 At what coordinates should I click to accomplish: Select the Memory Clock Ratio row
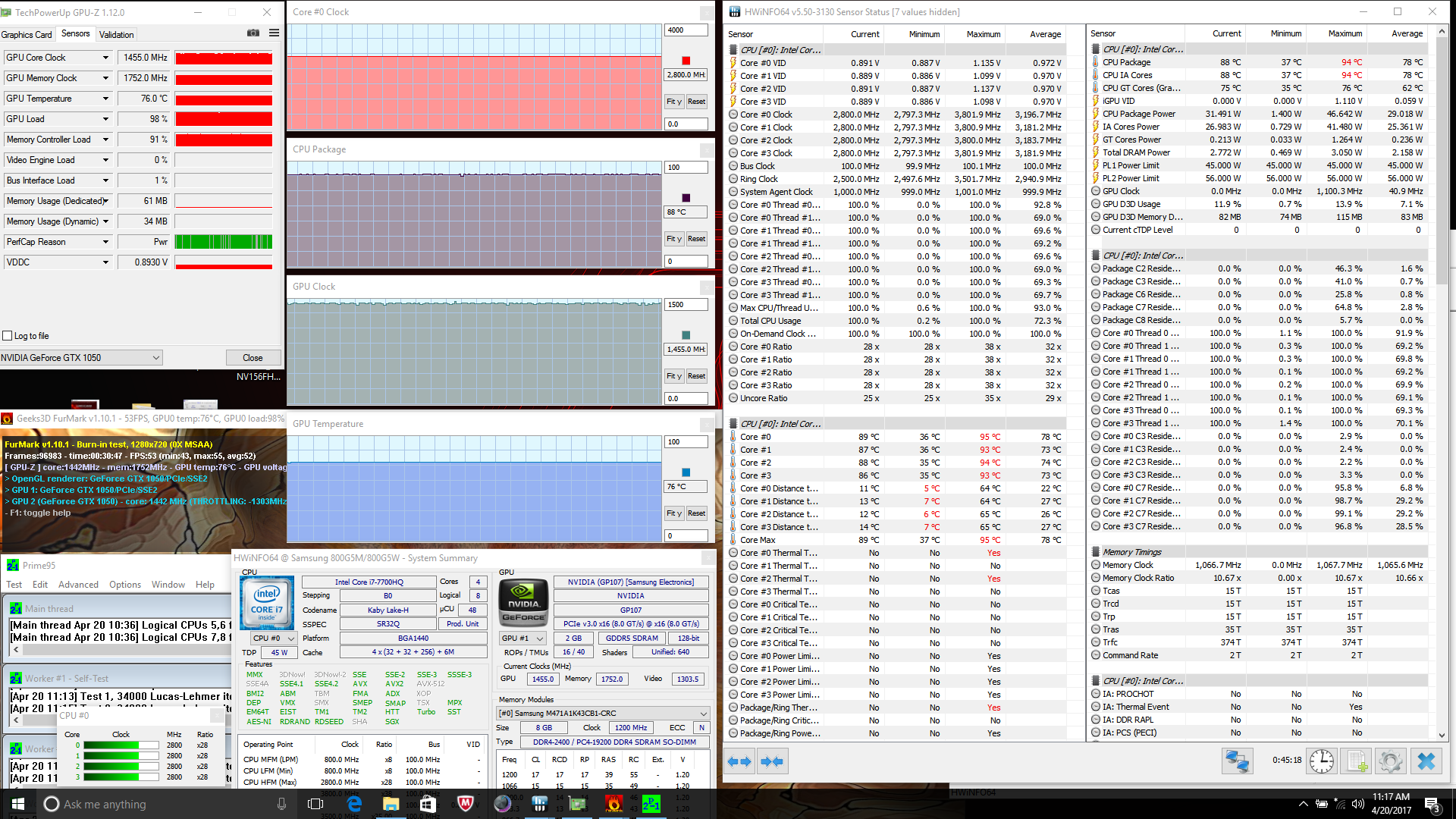coord(1258,578)
